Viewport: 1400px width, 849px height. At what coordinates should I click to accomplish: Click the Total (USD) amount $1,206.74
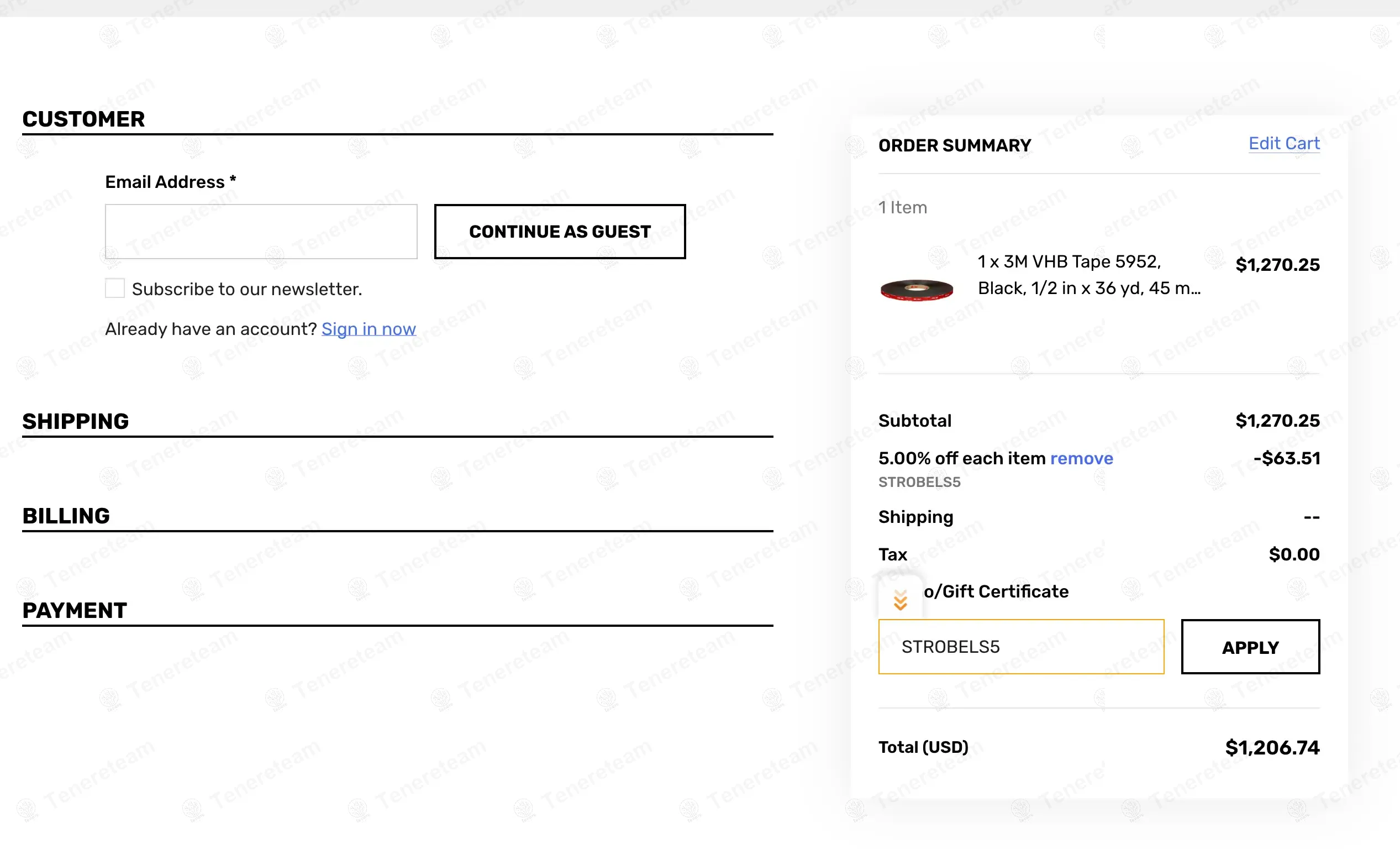[x=1272, y=747]
